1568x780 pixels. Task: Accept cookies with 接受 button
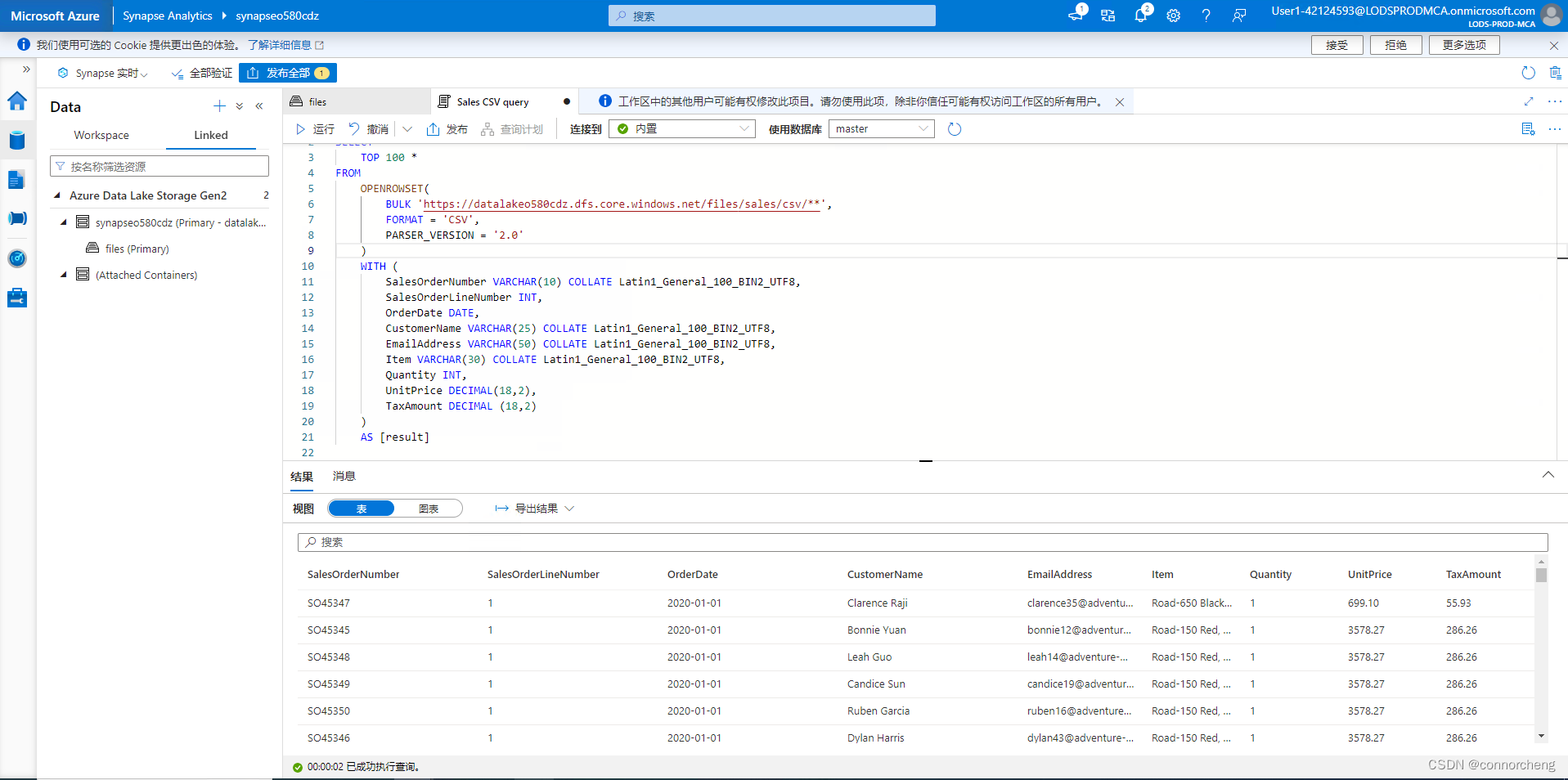(x=1337, y=45)
